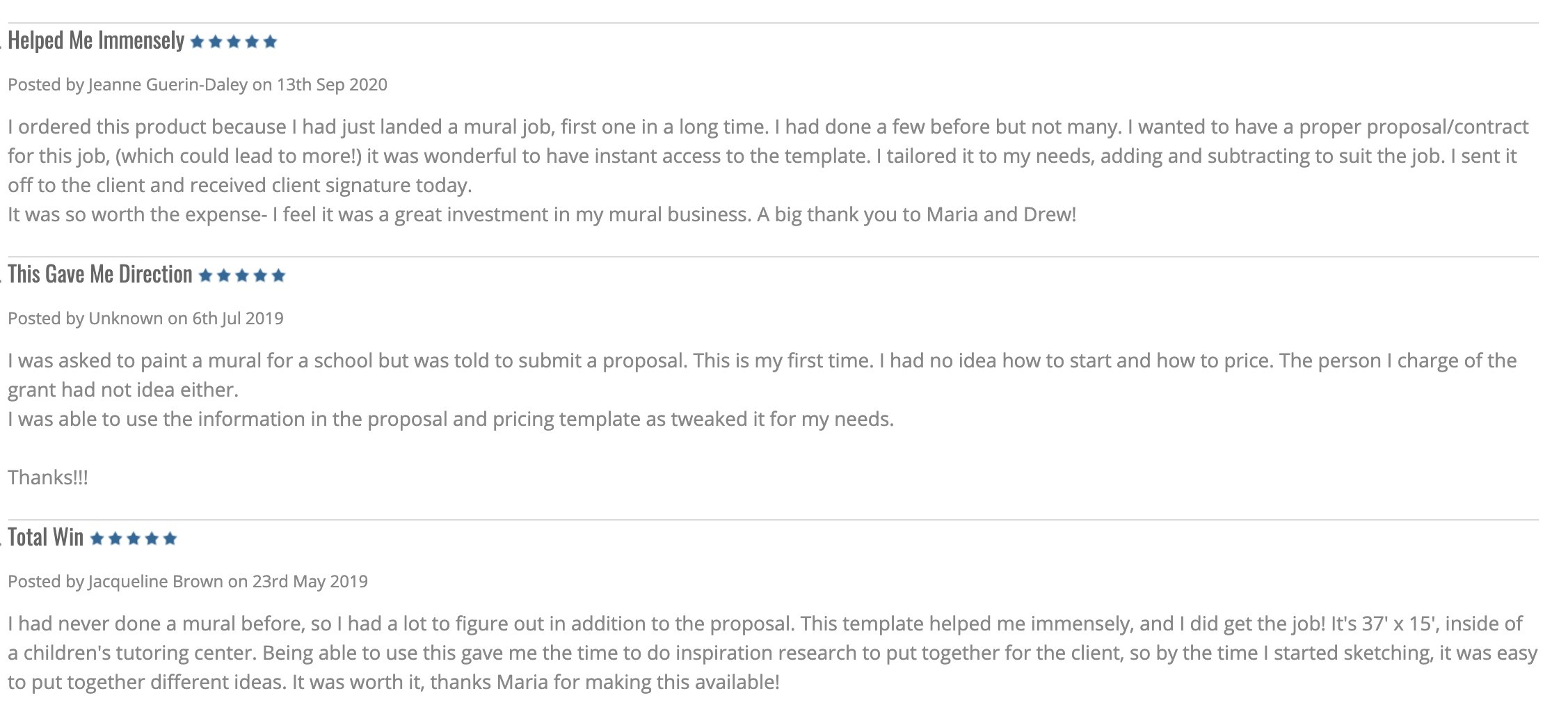Click middle star of This Gave Me Direction rating

point(242,276)
